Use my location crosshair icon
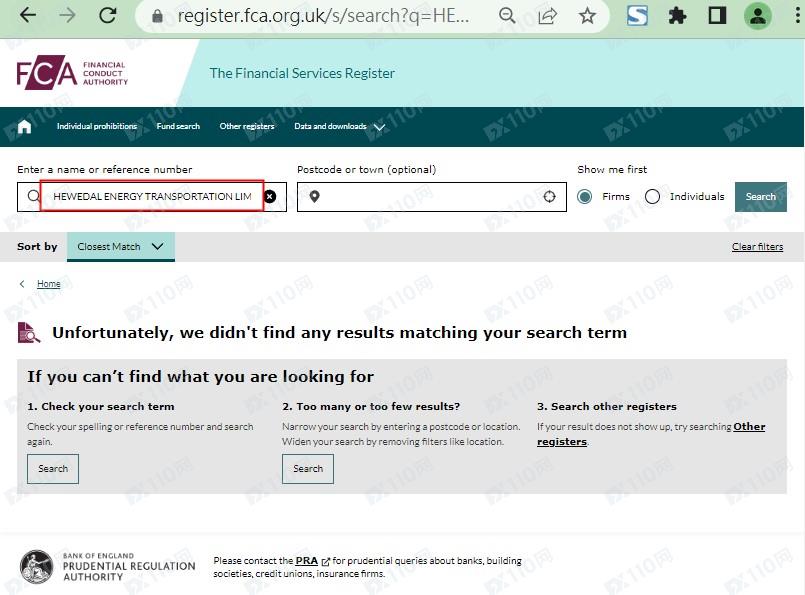The image size is (805, 595). [549, 196]
